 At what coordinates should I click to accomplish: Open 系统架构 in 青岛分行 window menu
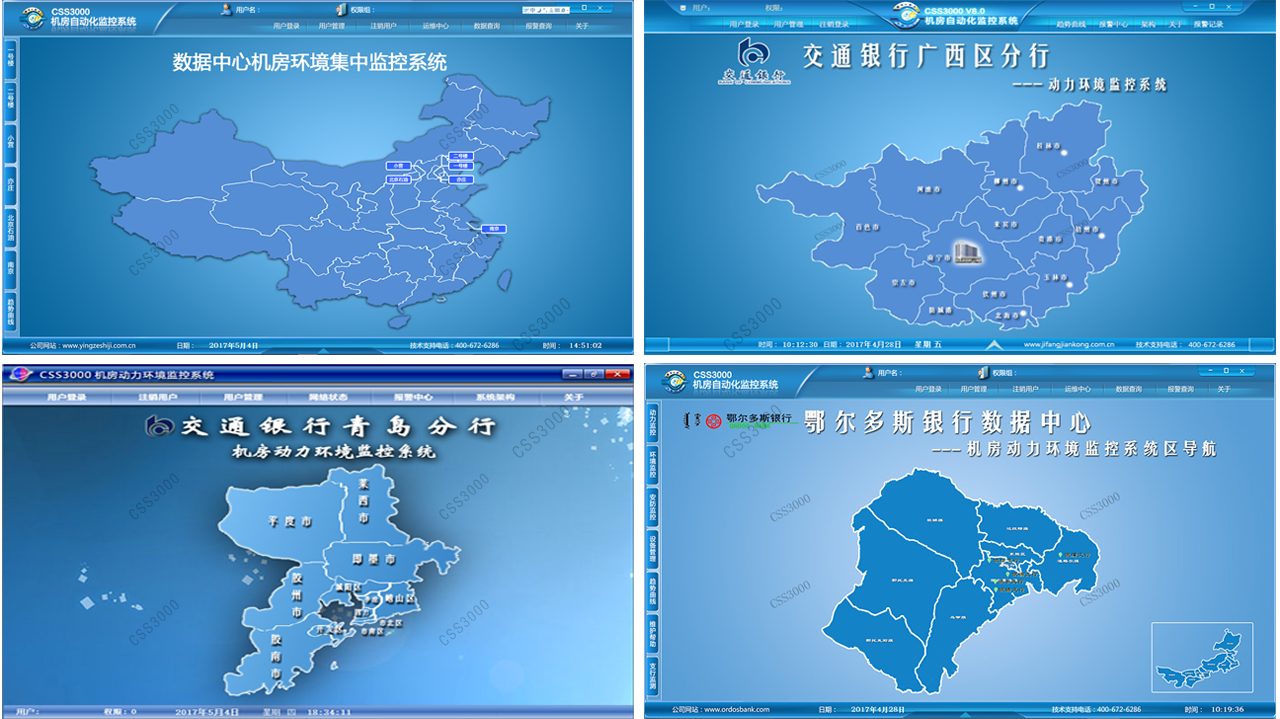click(495, 397)
